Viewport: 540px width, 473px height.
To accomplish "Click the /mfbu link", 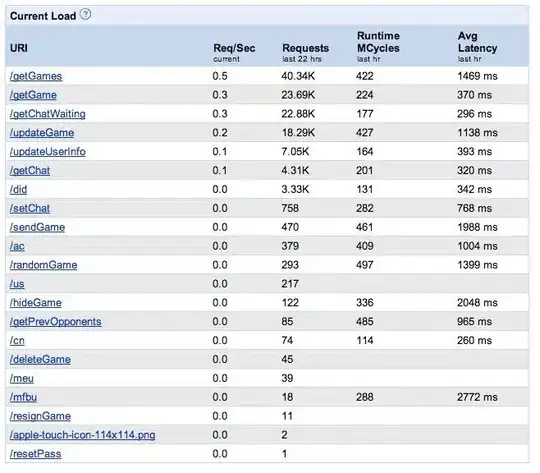I will pyautogui.click(x=23, y=397).
